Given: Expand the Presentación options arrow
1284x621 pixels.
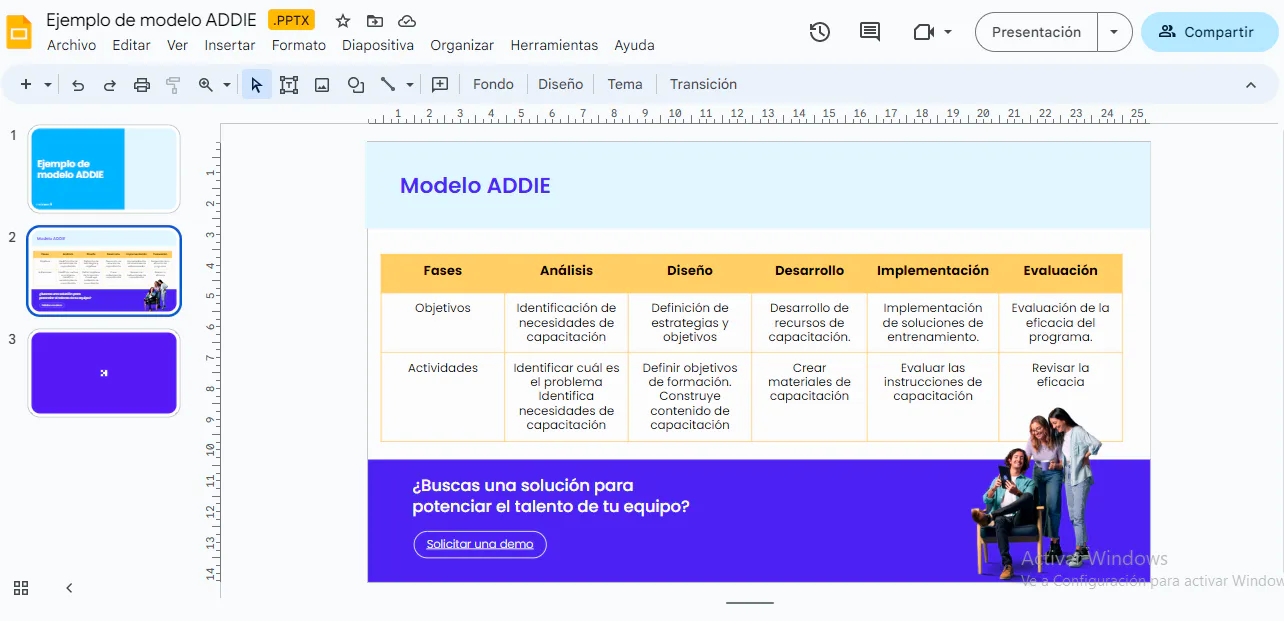Looking at the screenshot, I should 1113,31.
